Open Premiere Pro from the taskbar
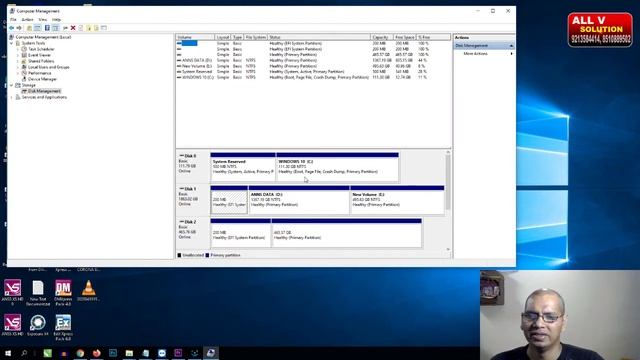 [178, 353]
